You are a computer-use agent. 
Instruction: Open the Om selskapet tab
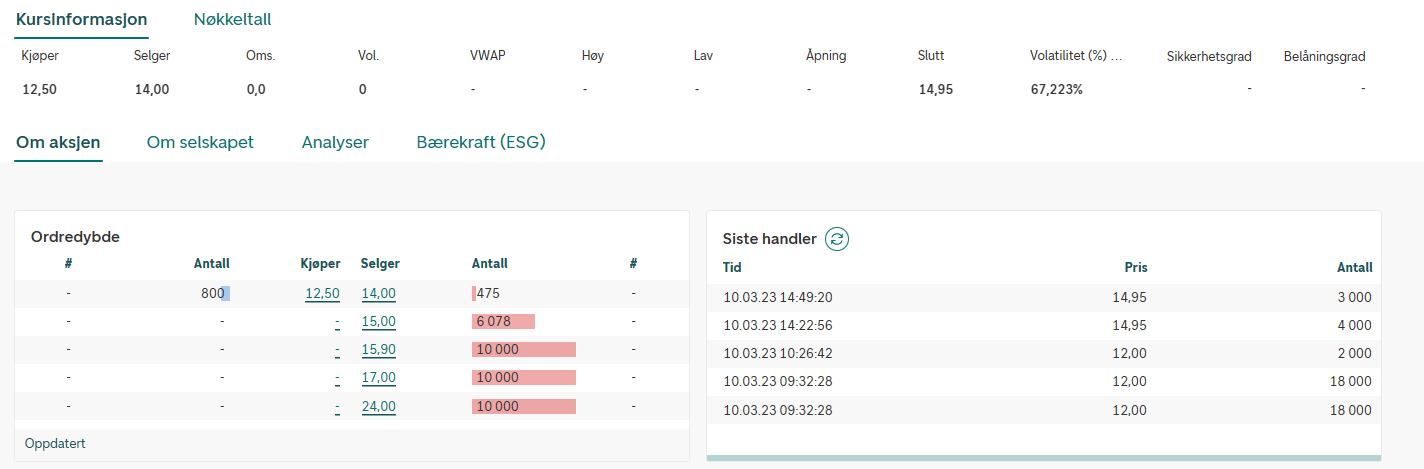pyautogui.click(x=200, y=142)
